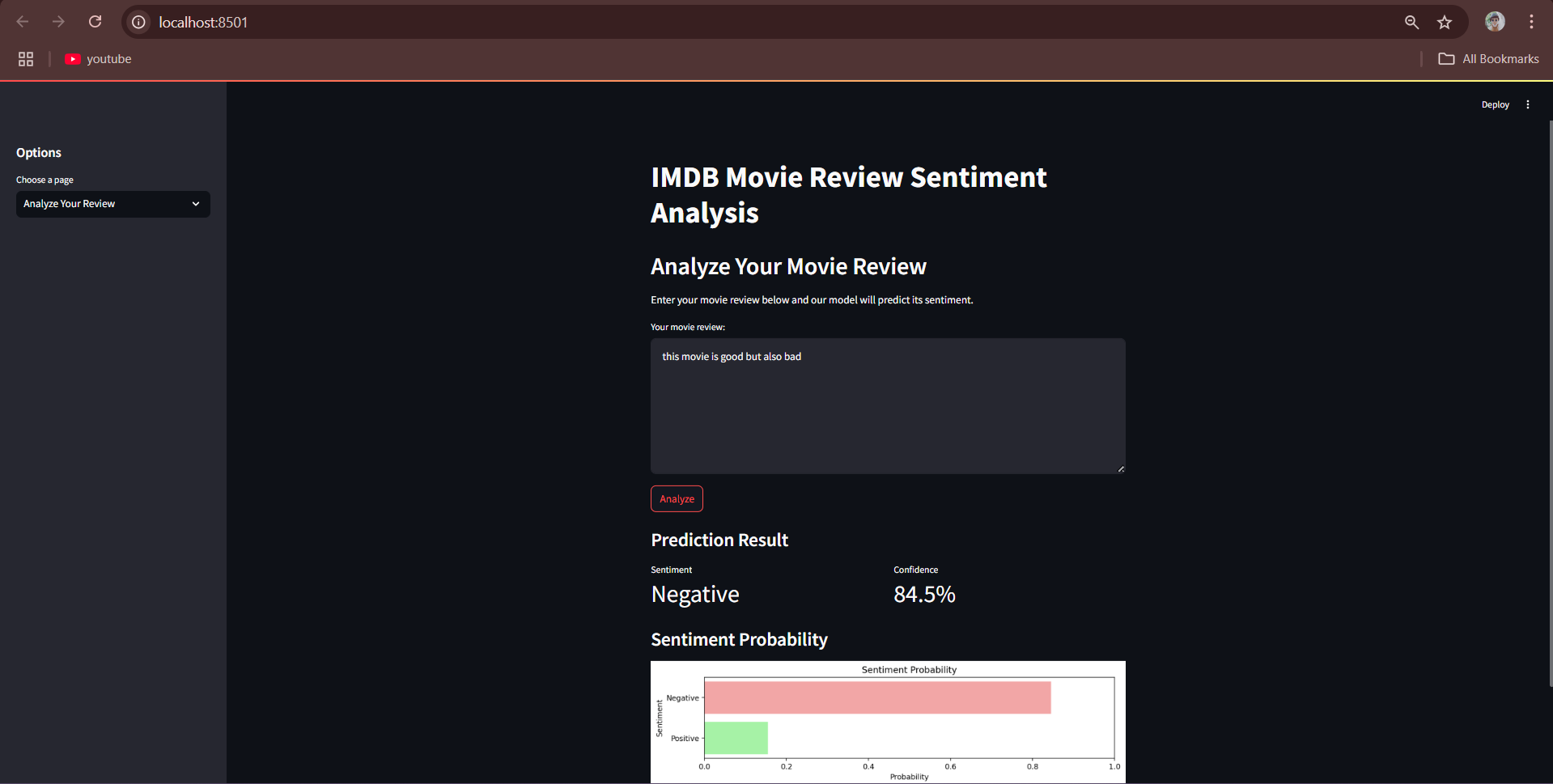This screenshot has height=784, width=1553.
Task: Click the address bar URL
Action: tap(204, 22)
